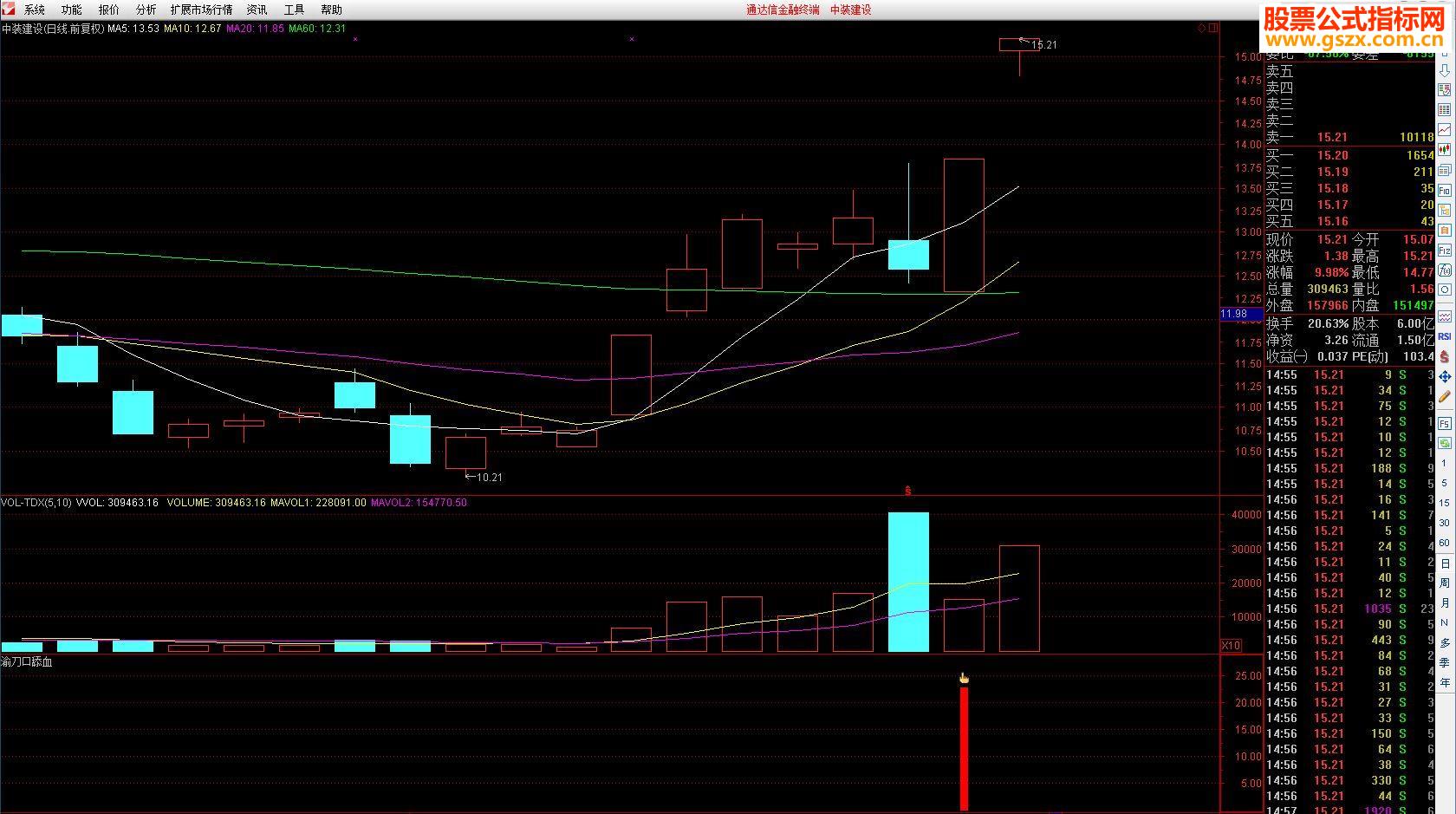Screen dimensions: 1456x814
Task: Click the 10.21 low price label
Action: point(484,477)
